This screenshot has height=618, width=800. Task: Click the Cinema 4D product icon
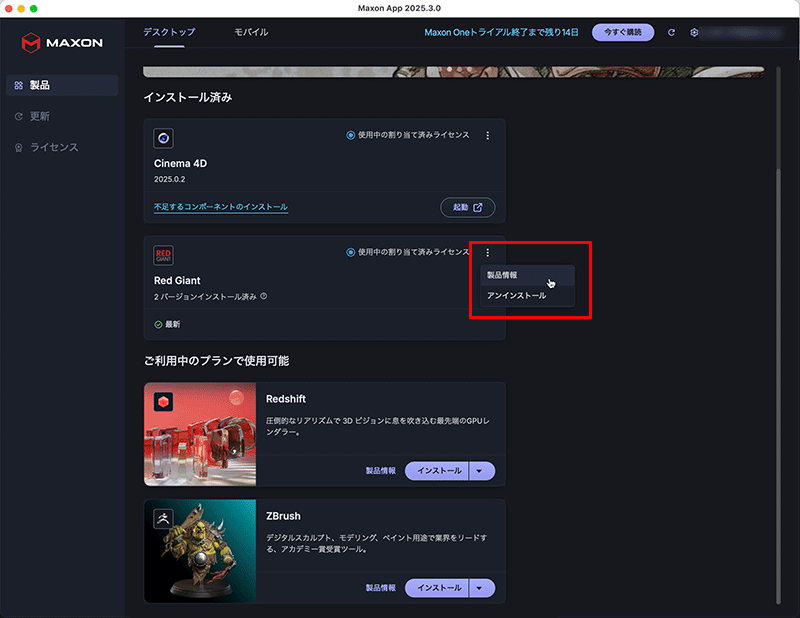(x=163, y=138)
